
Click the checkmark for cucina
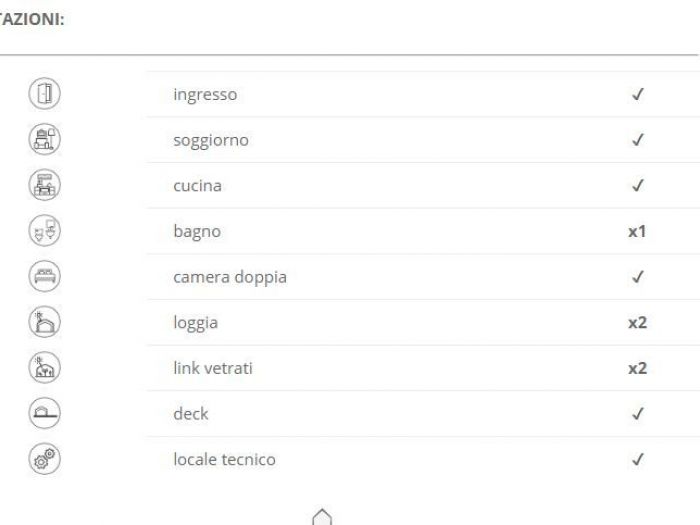coord(637,186)
